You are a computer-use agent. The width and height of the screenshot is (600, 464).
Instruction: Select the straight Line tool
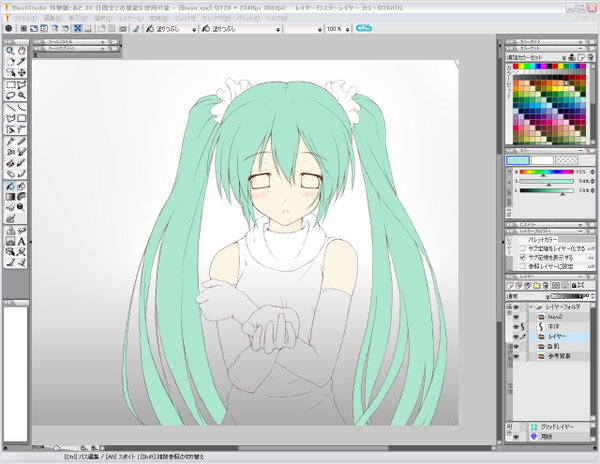(x=10, y=107)
